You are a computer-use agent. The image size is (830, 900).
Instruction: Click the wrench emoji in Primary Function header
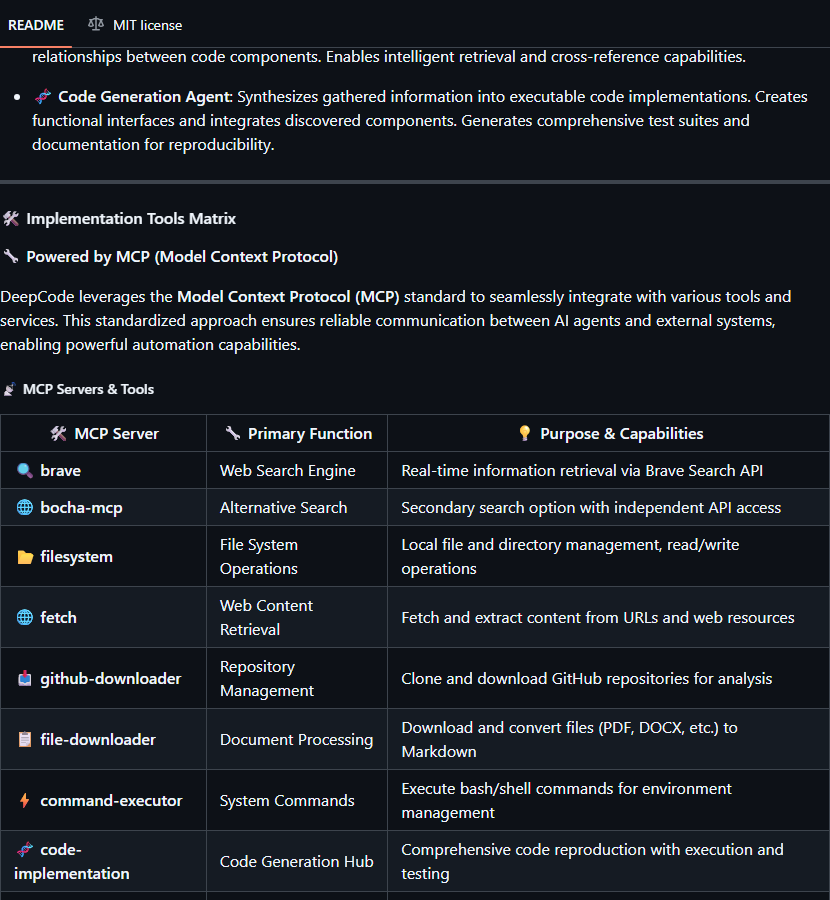(x=232, y=433)
